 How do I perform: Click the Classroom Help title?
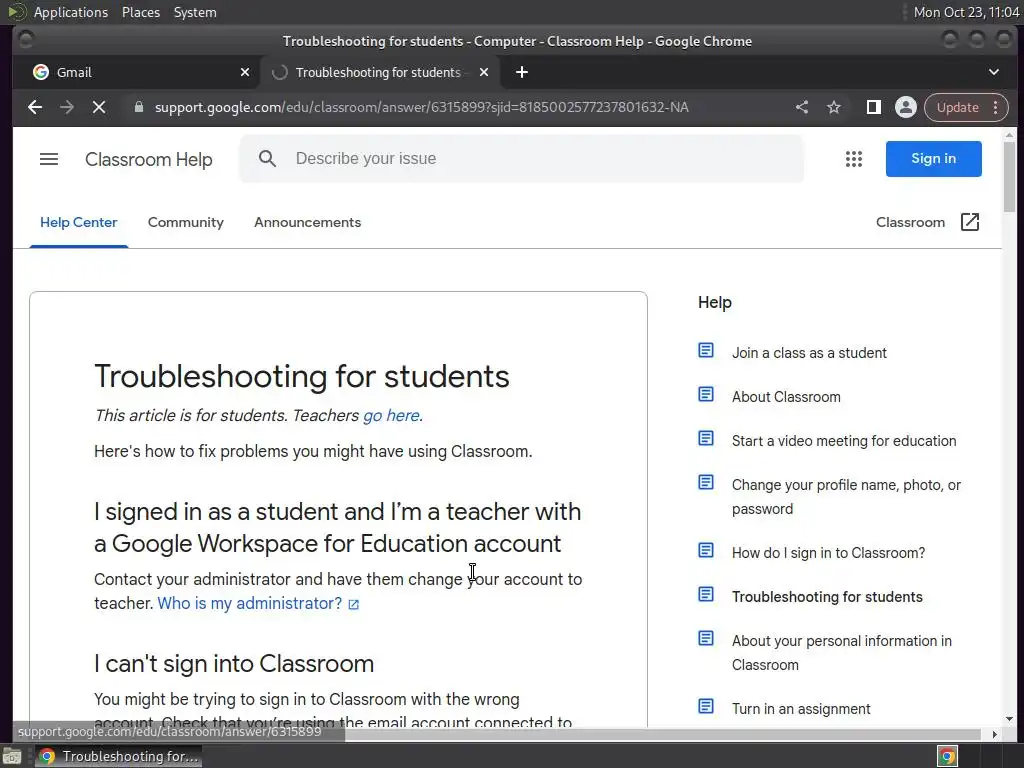point(149,159)
